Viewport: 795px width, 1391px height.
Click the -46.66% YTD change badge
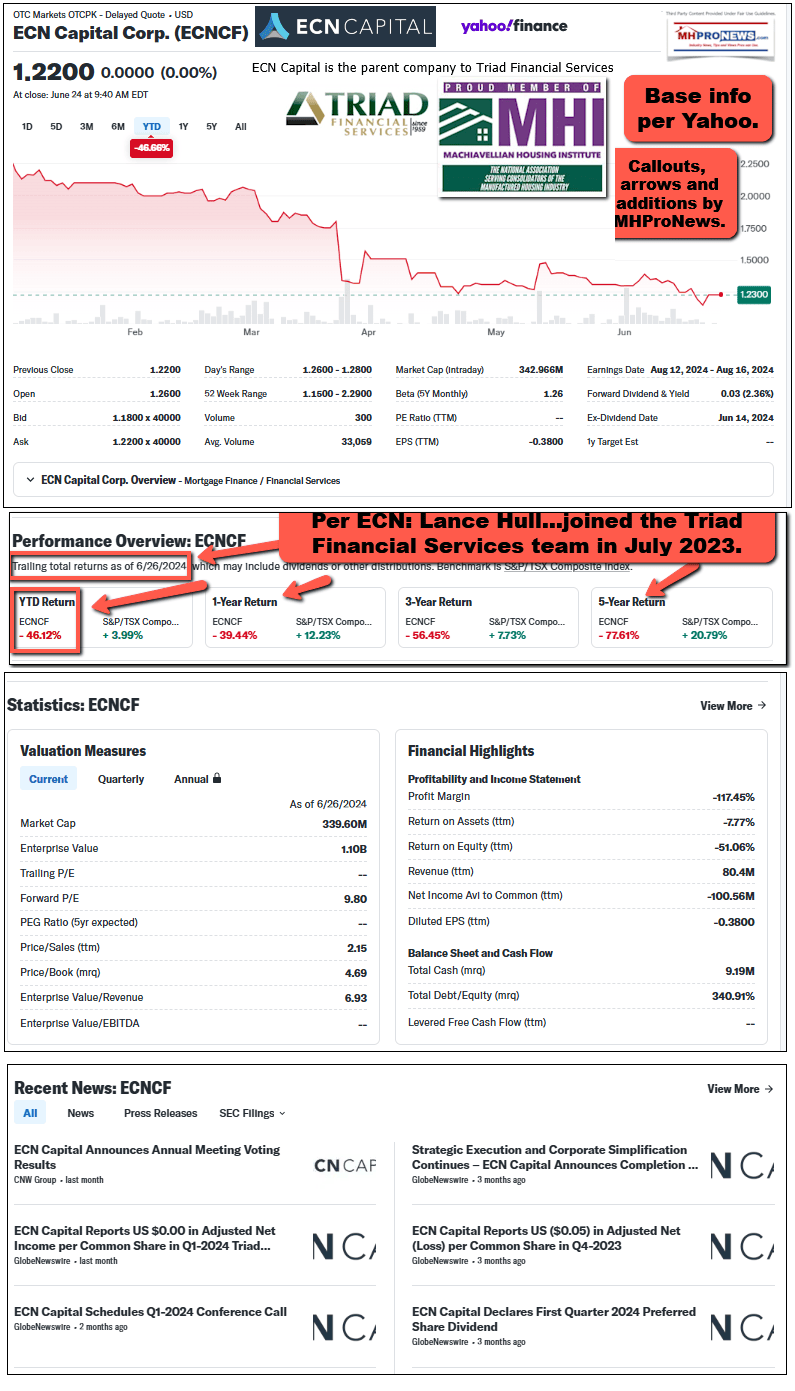pos(152,147)
